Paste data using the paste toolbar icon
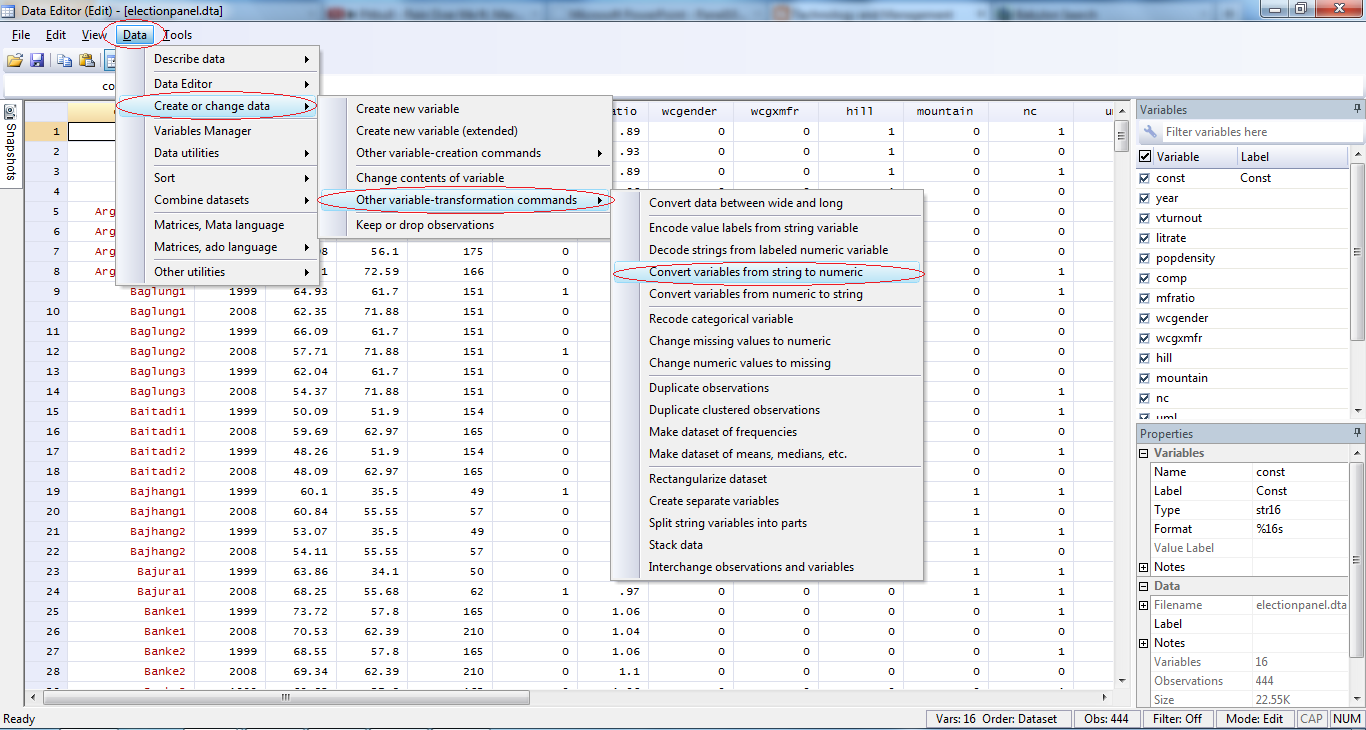1366x730 pixels. [86, 61]
